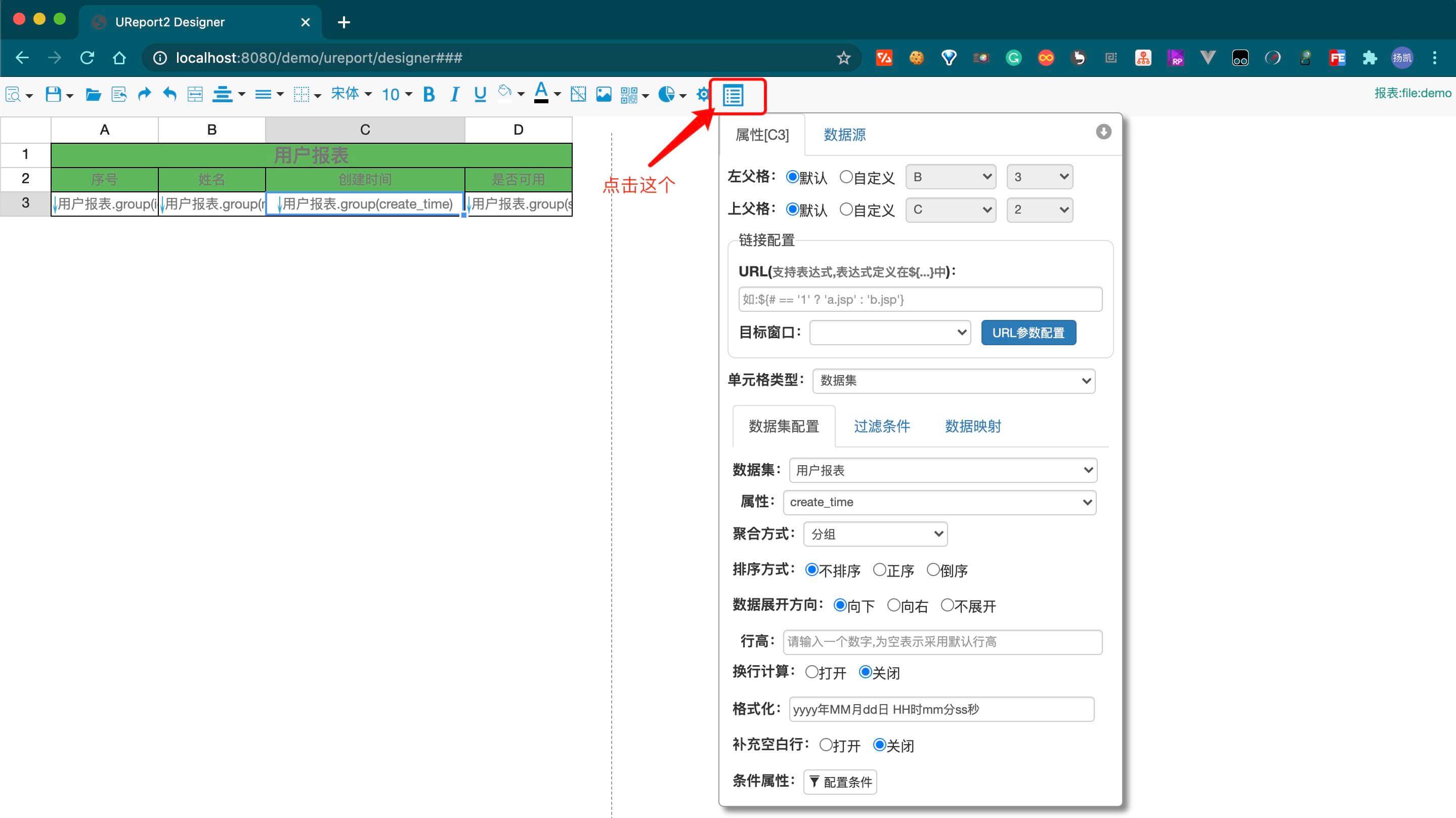Open the 过滤条件 tab
Screen dimensions: 1456x818
point(881,426)
